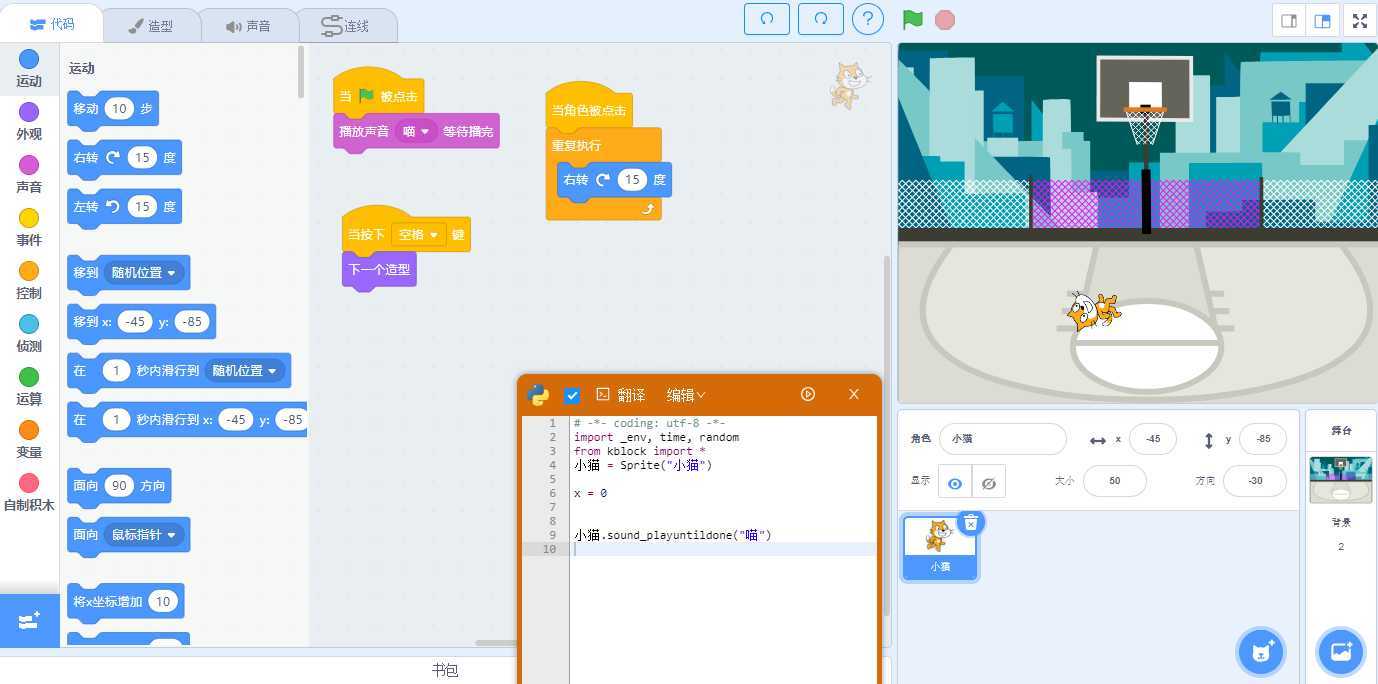The width and height of the screenshot is (1378, 684).
Task: Show the sprite with the eye icon
Action: click(955, 482)
